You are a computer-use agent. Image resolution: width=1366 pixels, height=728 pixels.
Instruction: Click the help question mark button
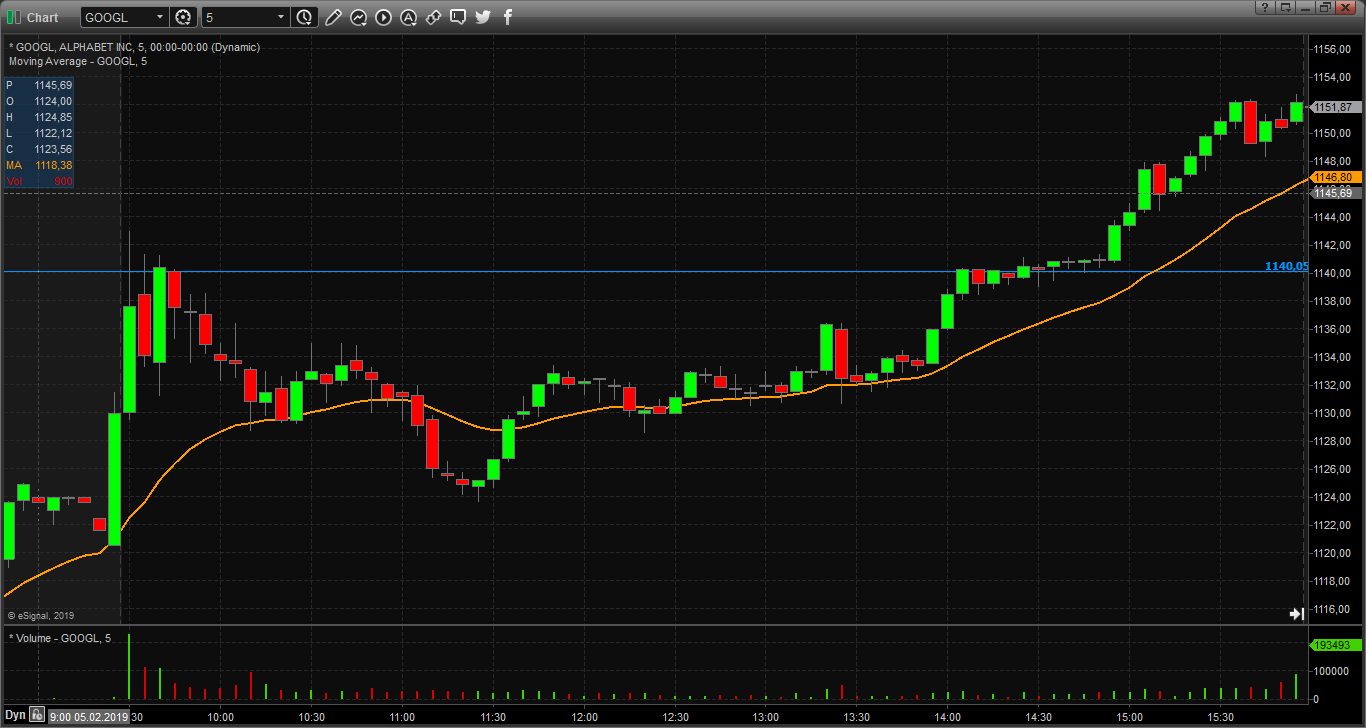[x=1264, y=8]
